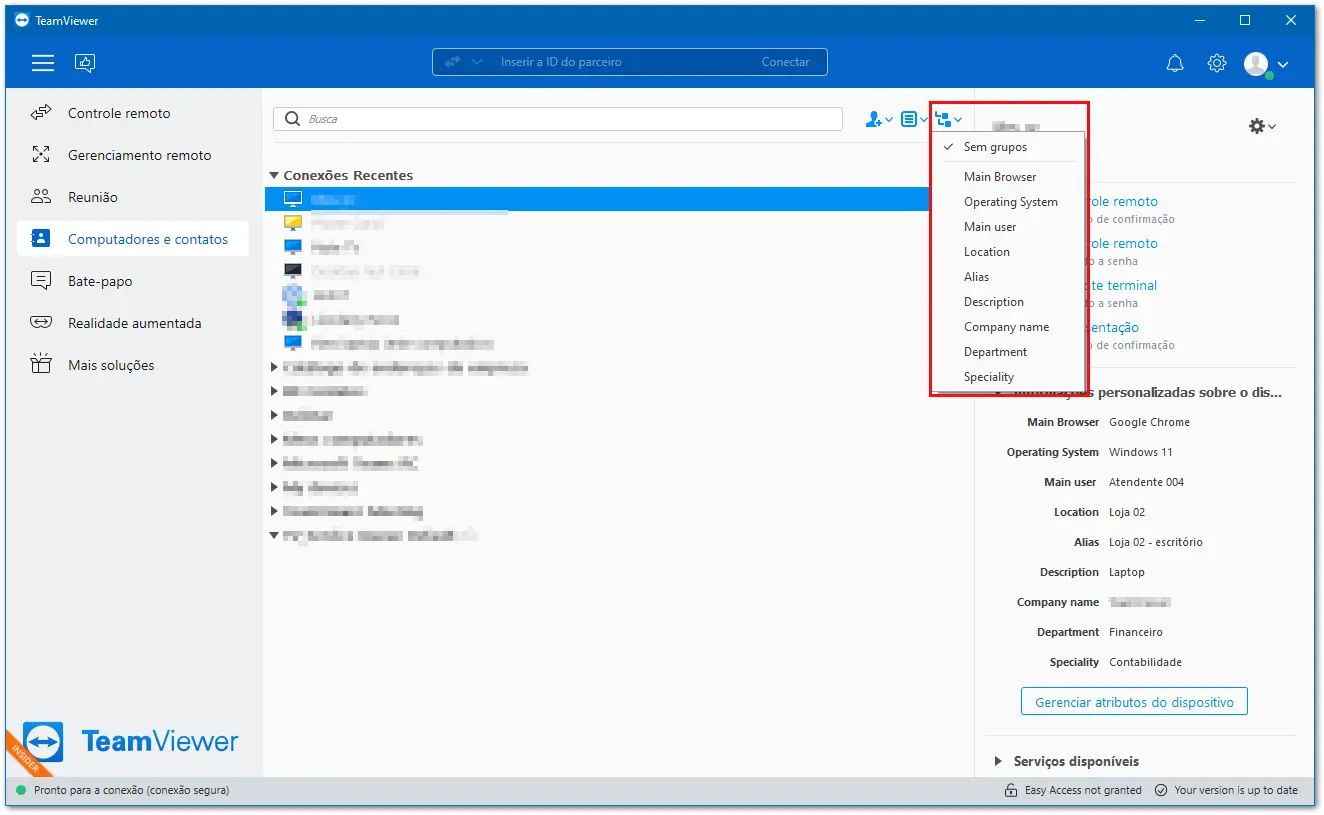Screen dimensions: 1324x815
Task: Click the Google Chrome value text
Action: (x=1149, y=422)
